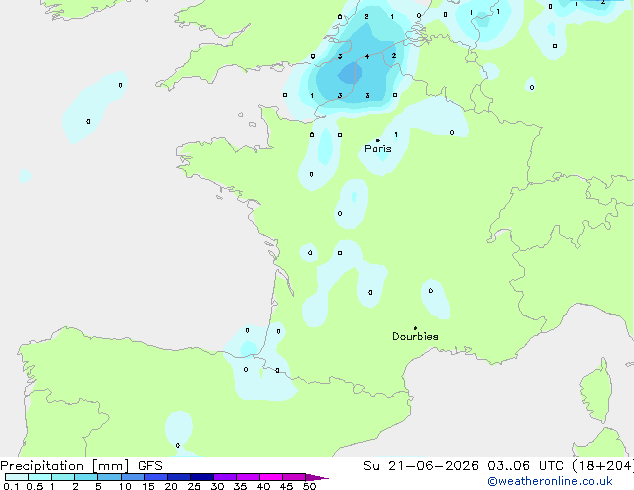Select the Dourbies location dot marker
Viewport: 634px width, 490px height.
(x=415, y=328)
